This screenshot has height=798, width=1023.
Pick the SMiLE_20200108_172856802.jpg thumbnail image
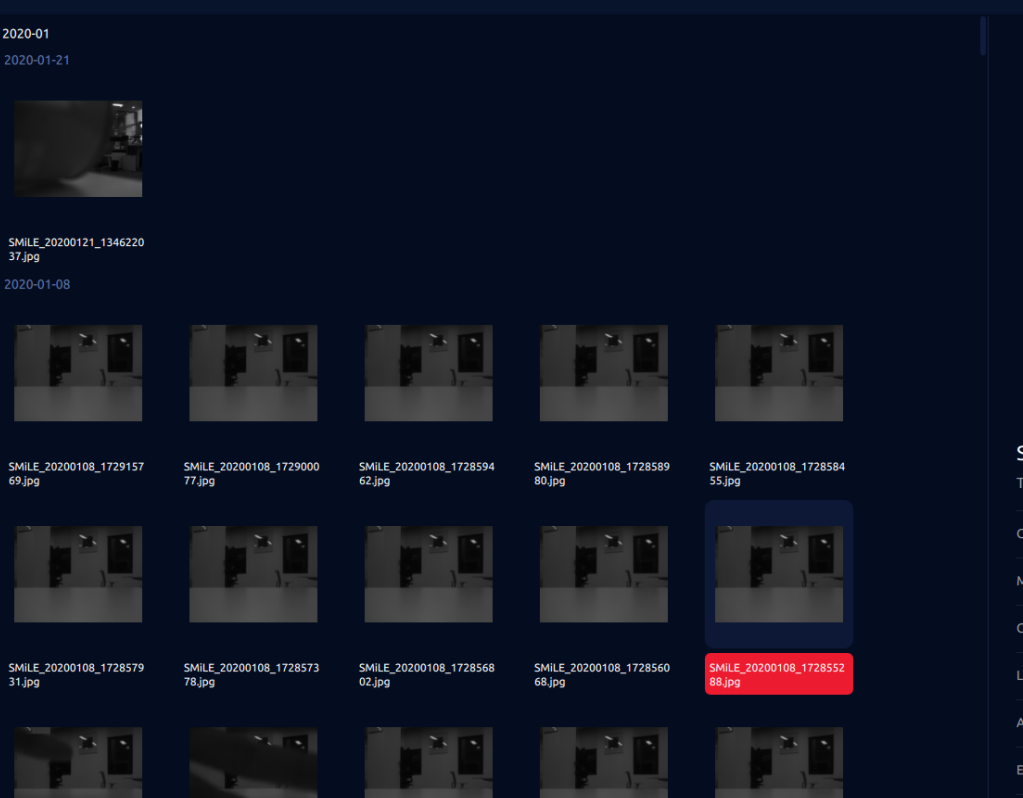428,574
